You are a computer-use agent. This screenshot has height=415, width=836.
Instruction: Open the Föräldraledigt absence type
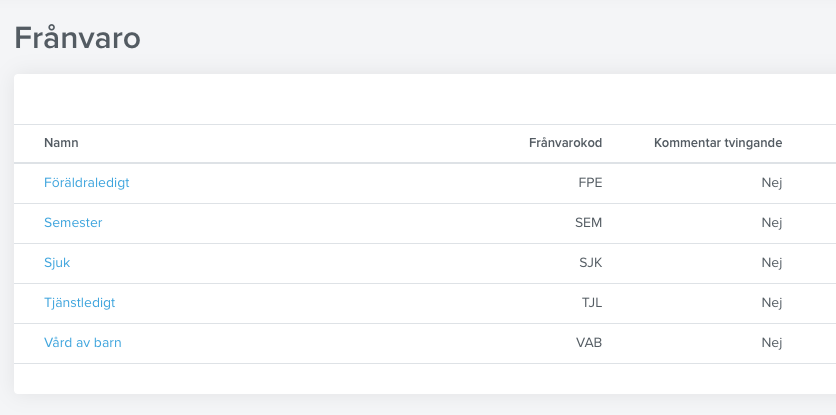tap(86, 183)
